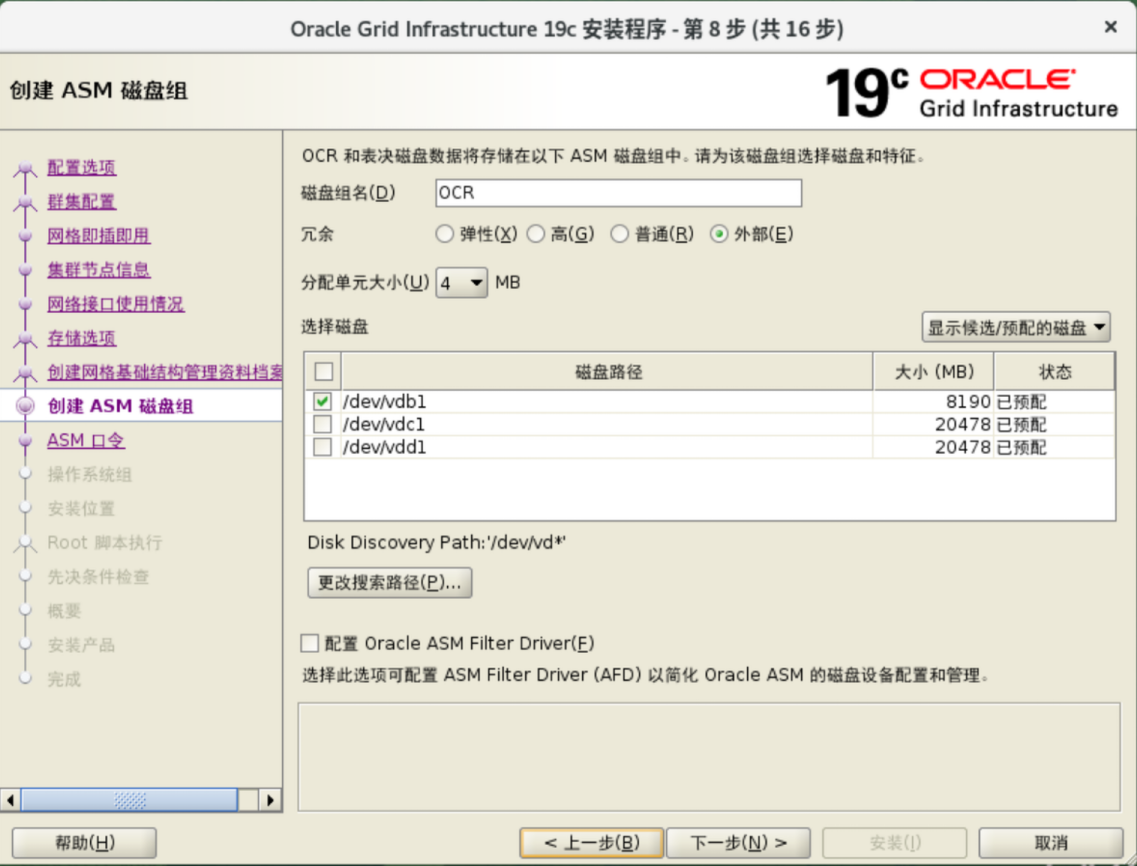Screen dimensions: 1137x866
Task: Close the installer window with X
Action: [1110, 28]
